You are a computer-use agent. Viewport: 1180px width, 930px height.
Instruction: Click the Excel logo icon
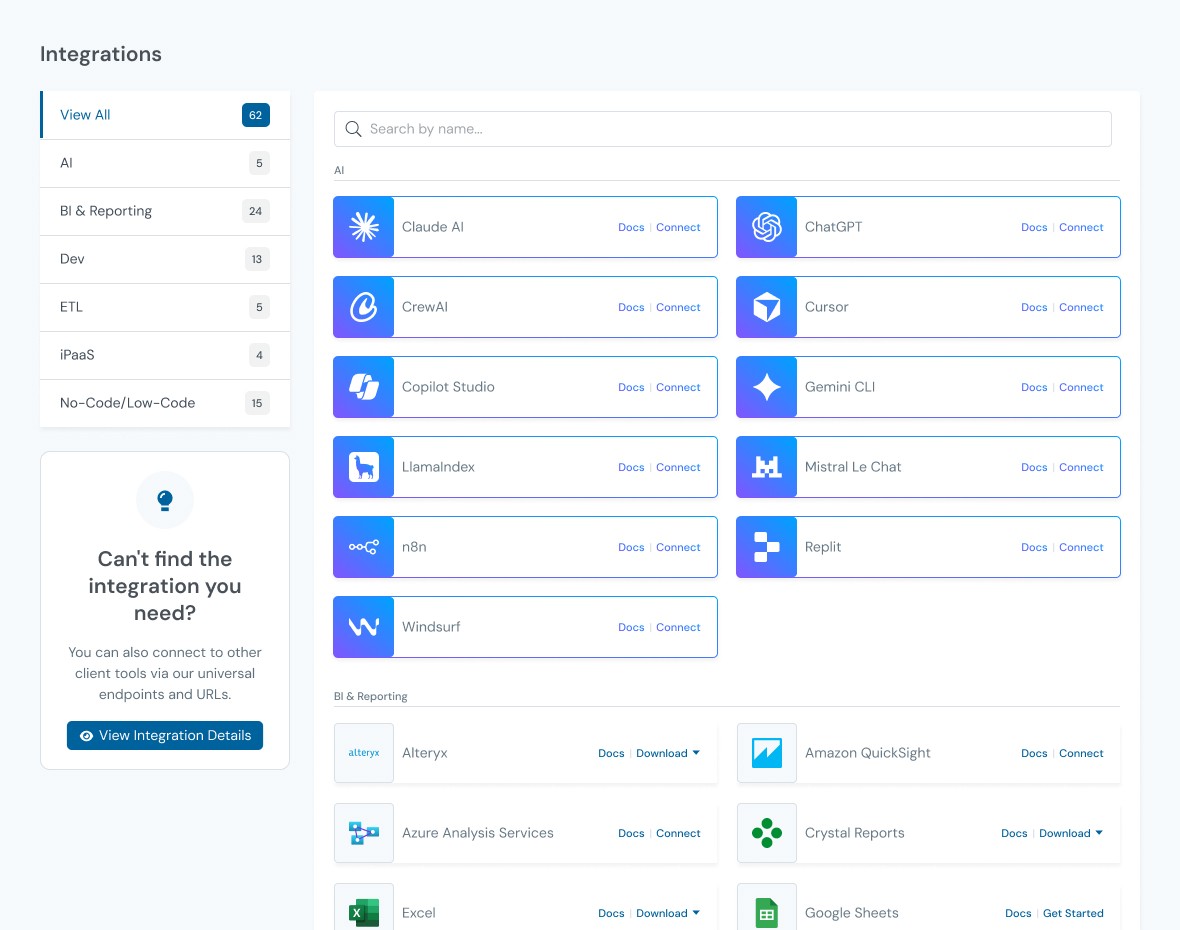(363, 913)
